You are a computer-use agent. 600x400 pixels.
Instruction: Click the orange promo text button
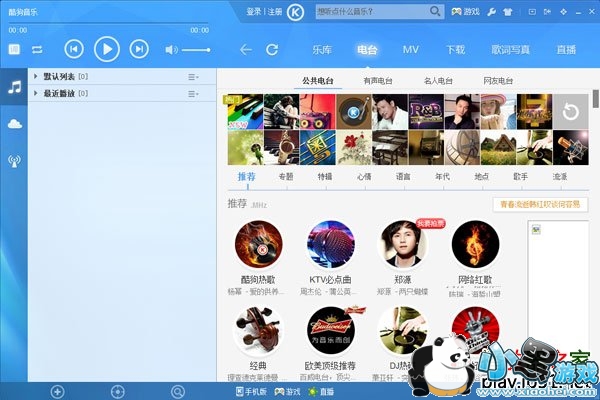pos(540,204)
